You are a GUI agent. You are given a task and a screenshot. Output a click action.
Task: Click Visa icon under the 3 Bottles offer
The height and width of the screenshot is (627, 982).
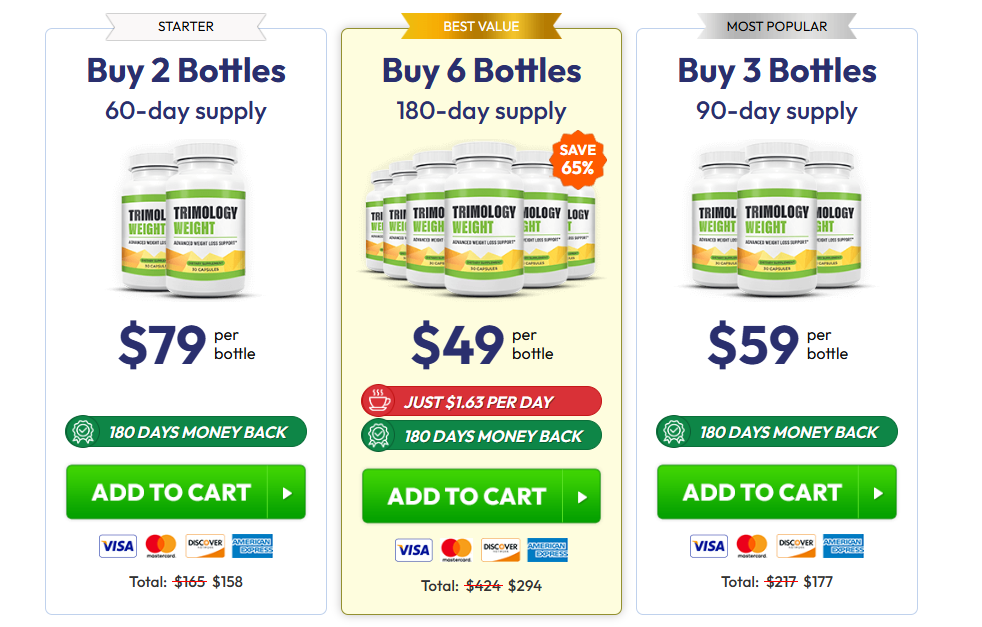pos(708,546)
